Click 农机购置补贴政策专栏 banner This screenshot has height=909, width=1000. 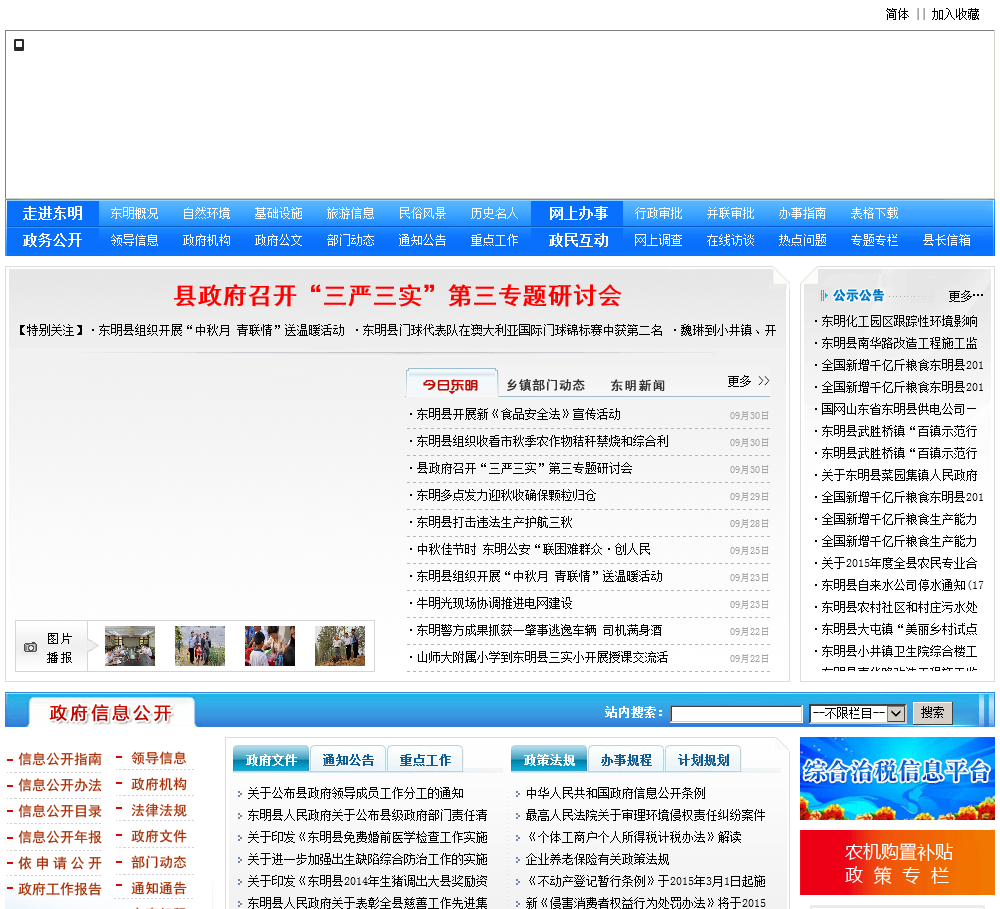[897, 862]
